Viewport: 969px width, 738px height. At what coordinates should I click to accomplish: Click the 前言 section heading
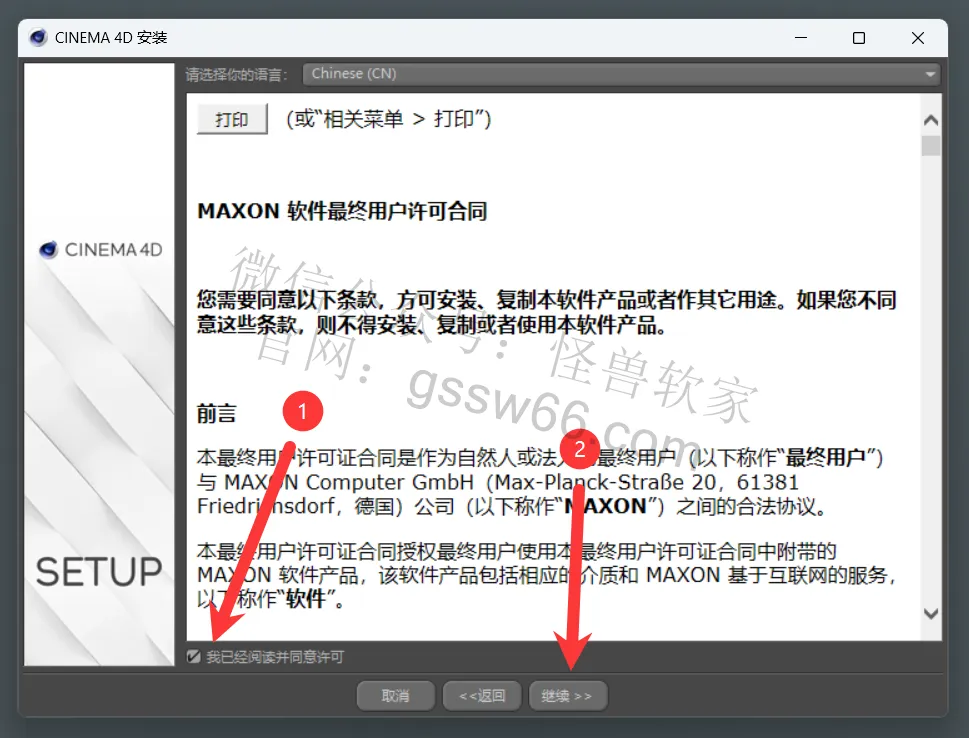216,414
